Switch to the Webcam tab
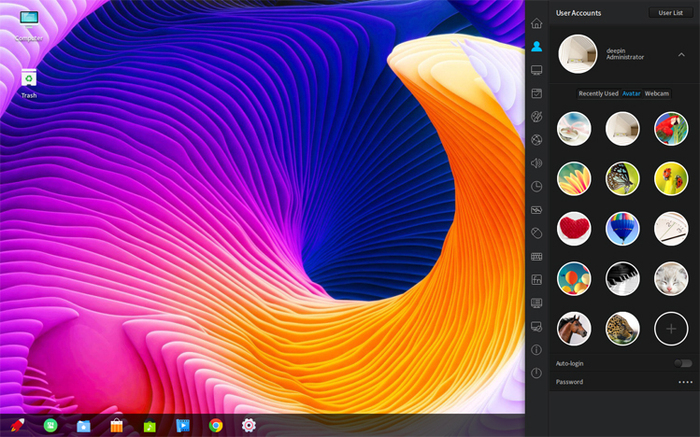The width and height of the screenshot is (700, 437). 657,93
